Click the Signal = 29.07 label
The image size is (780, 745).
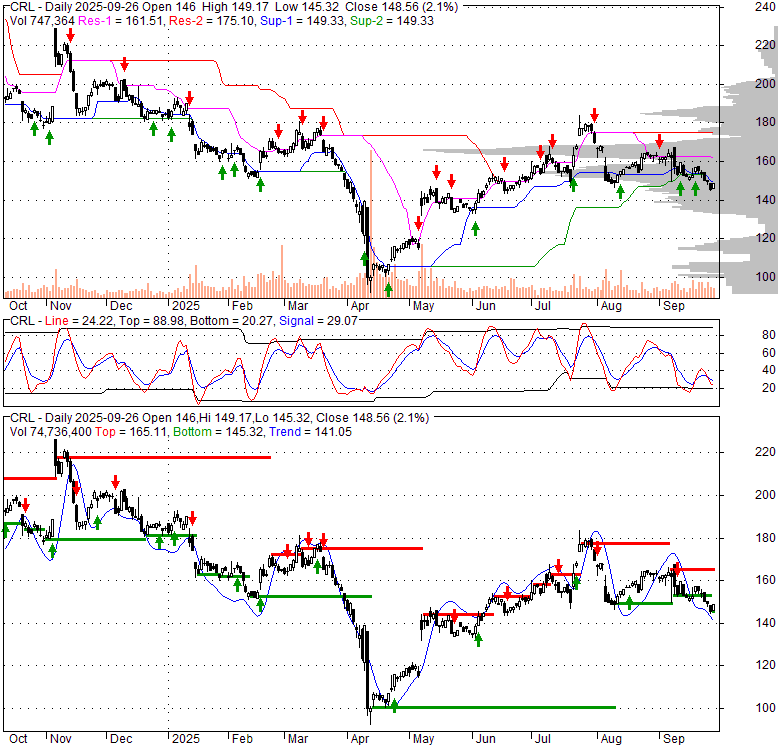318,321
